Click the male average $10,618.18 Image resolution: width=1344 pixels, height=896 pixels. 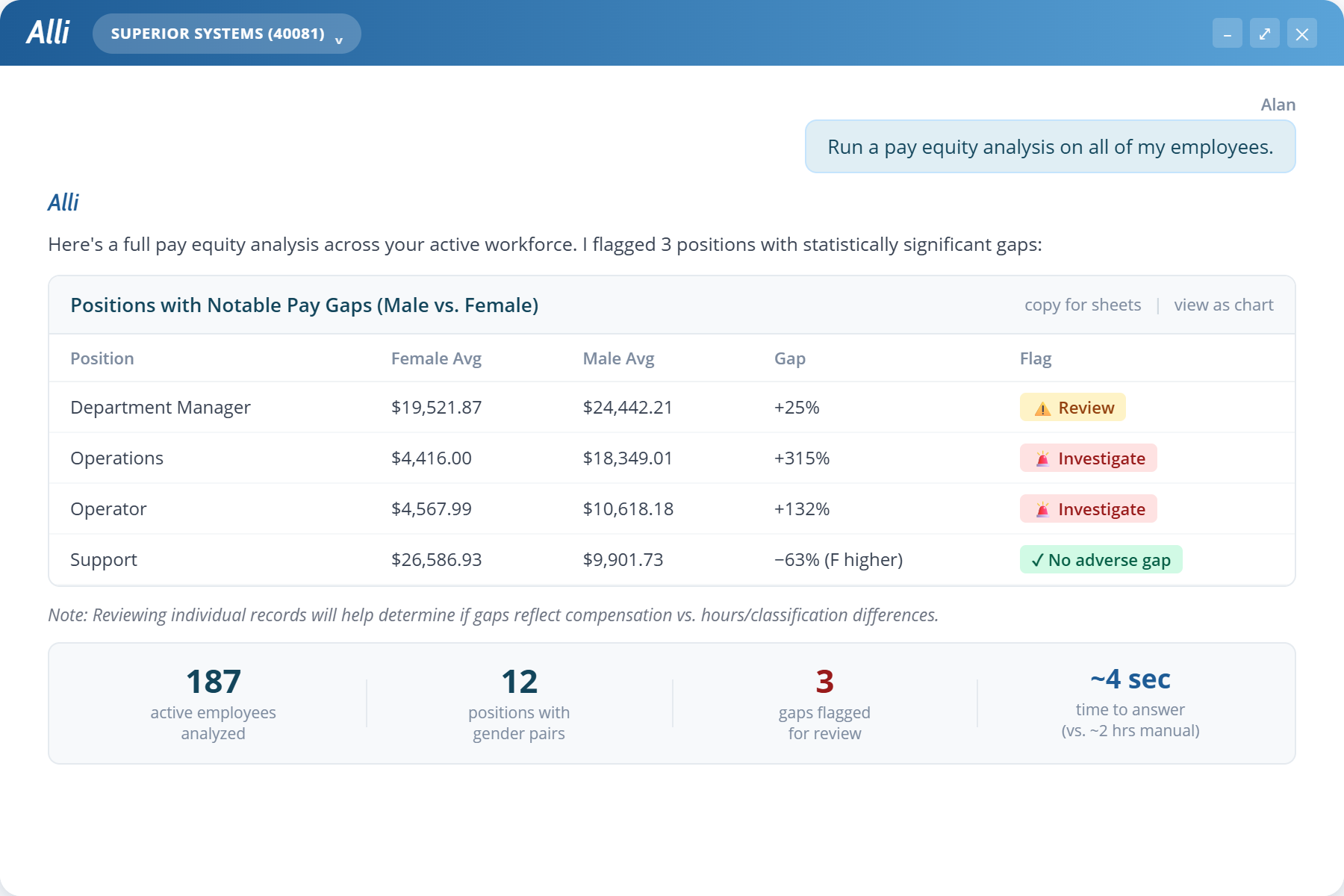tap(628, 508)
